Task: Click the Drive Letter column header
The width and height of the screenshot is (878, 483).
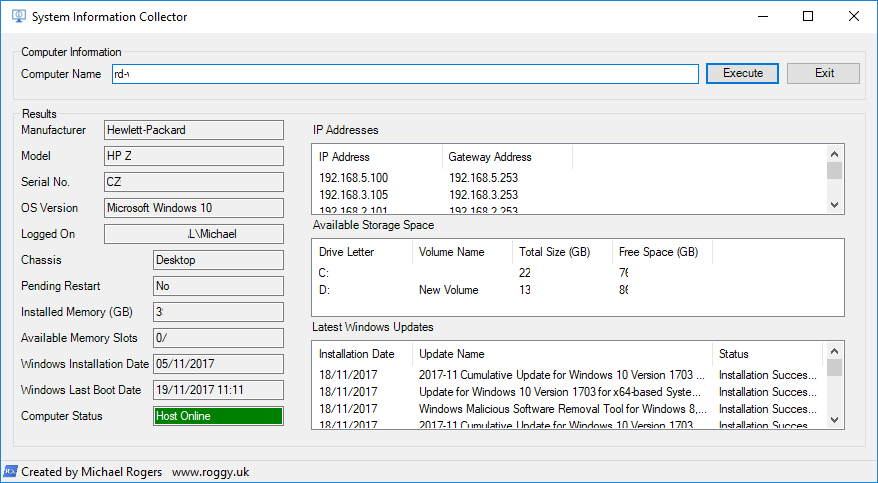Action: point(362,252)
